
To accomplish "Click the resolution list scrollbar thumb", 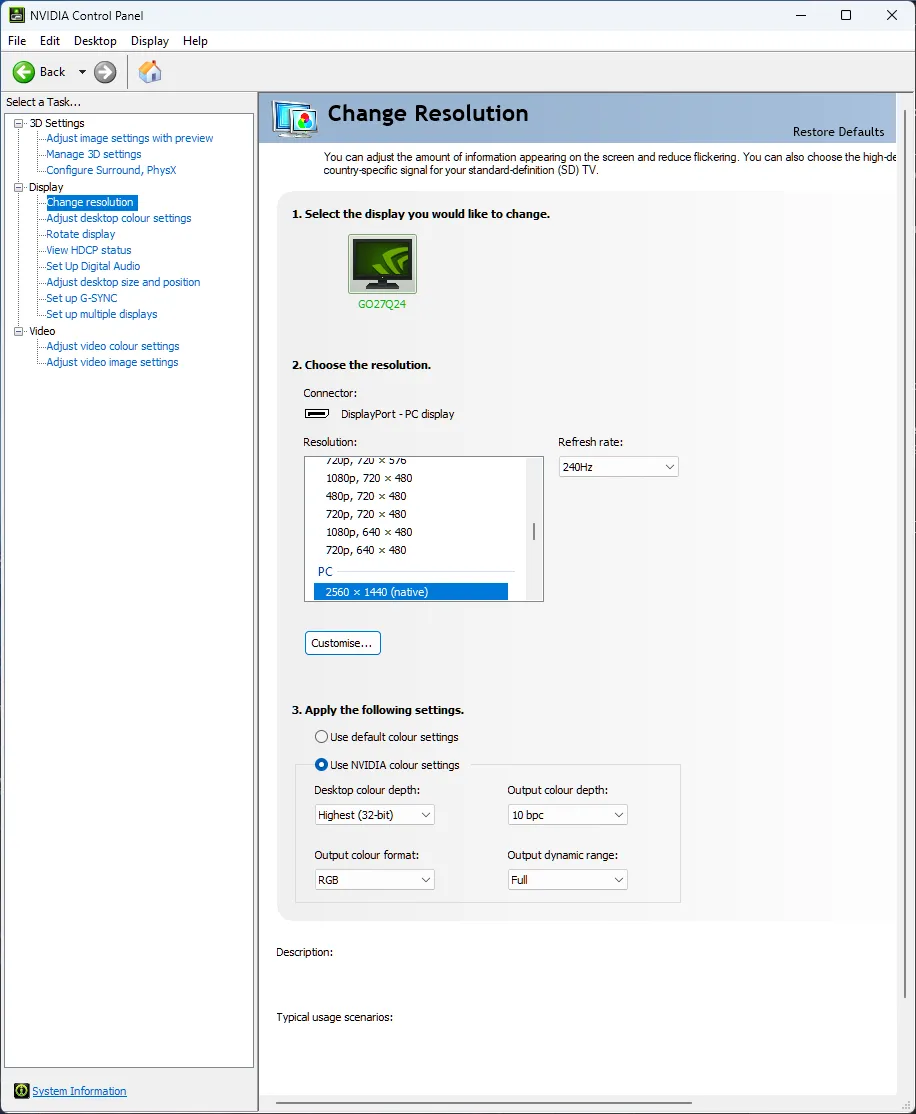I will click(x=534, y=531).
